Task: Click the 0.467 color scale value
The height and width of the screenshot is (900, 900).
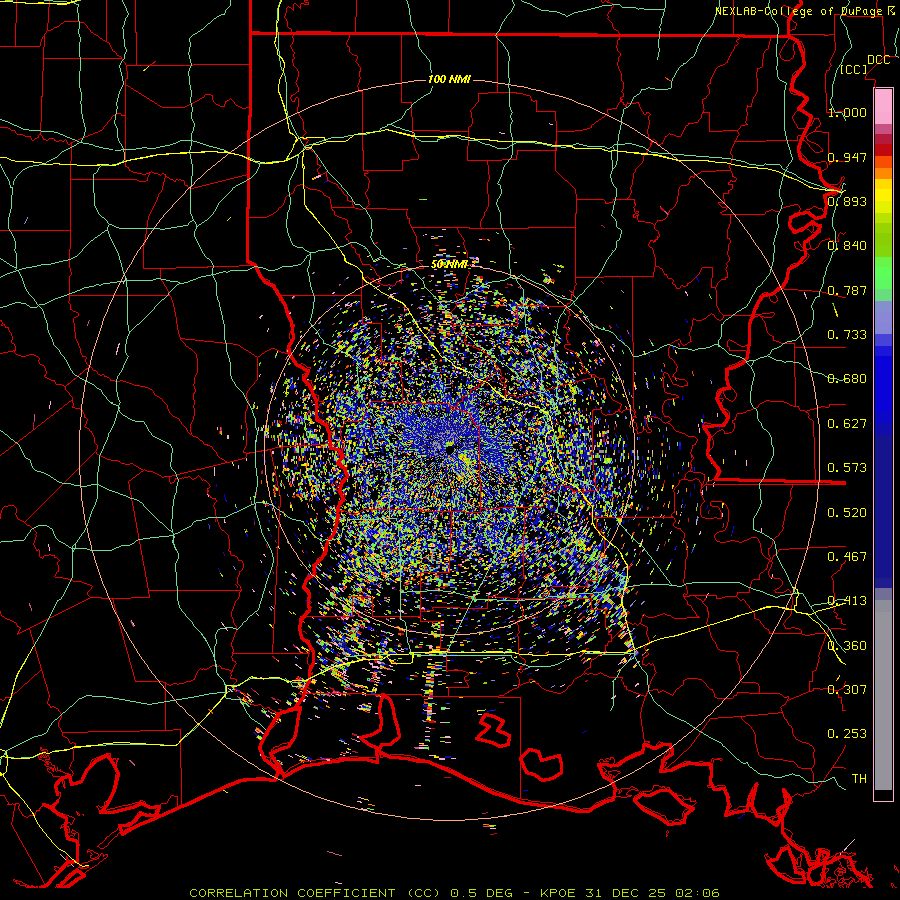Action: coord(847,556)
